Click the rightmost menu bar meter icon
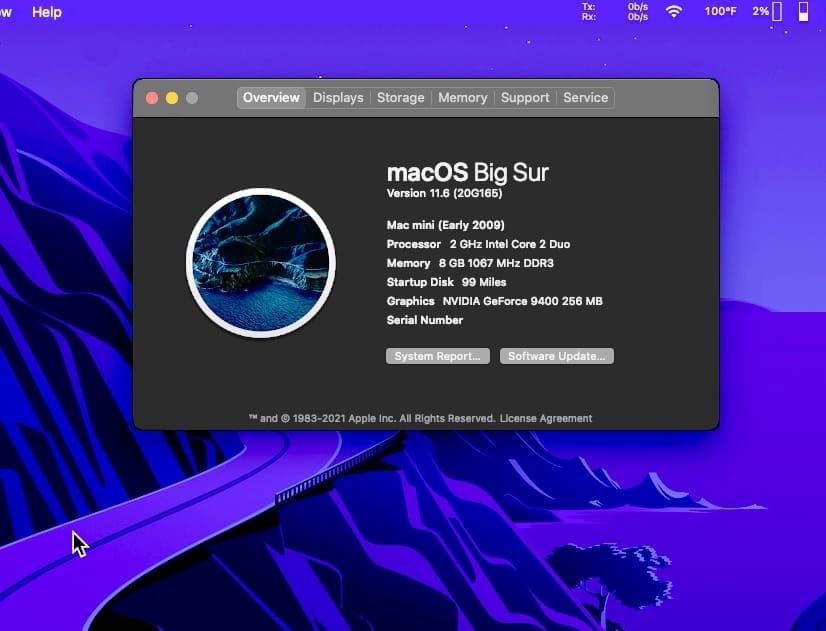The width and height of the screenshot is (826, 631). click(803, 12)
